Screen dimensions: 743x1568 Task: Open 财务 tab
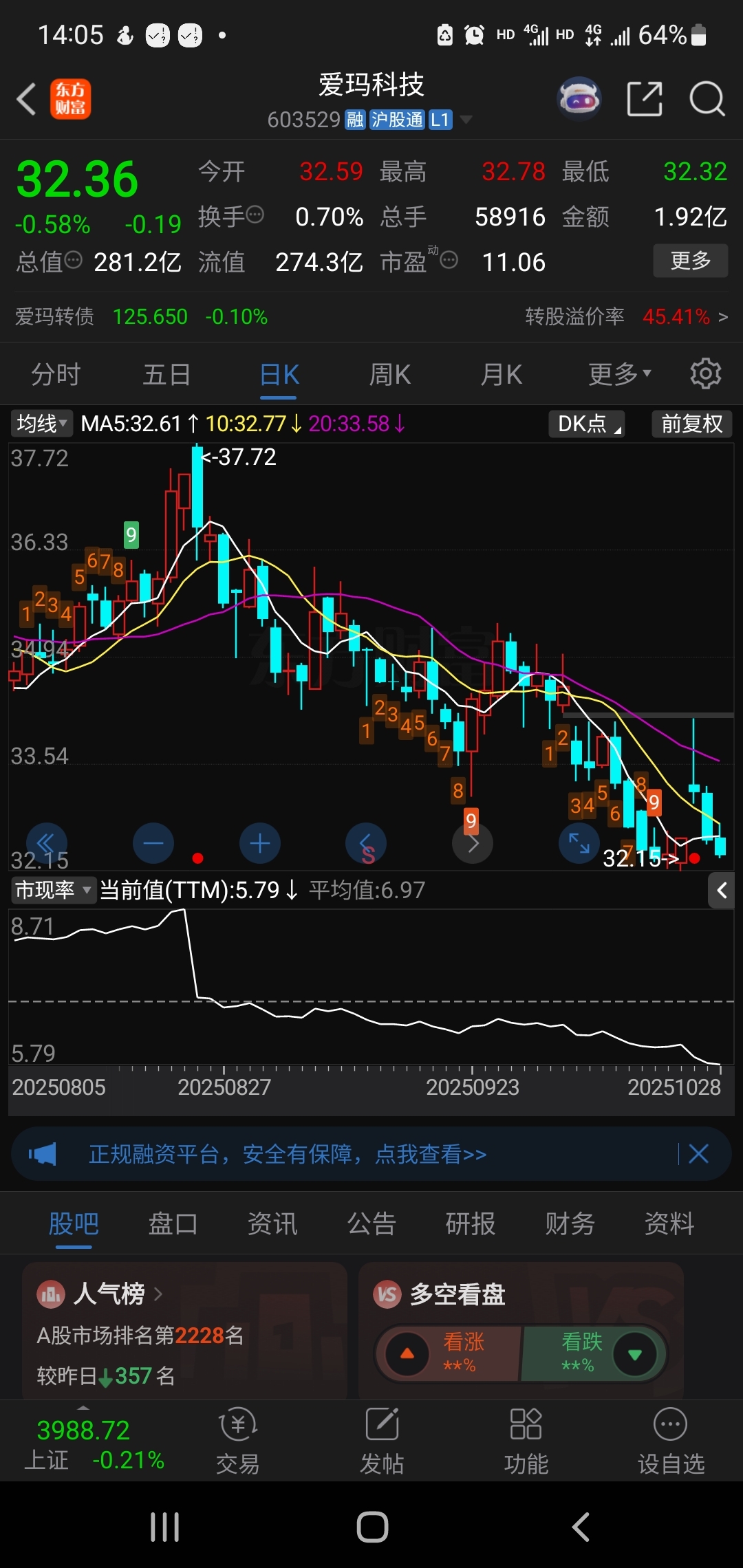coord(570,1224)
